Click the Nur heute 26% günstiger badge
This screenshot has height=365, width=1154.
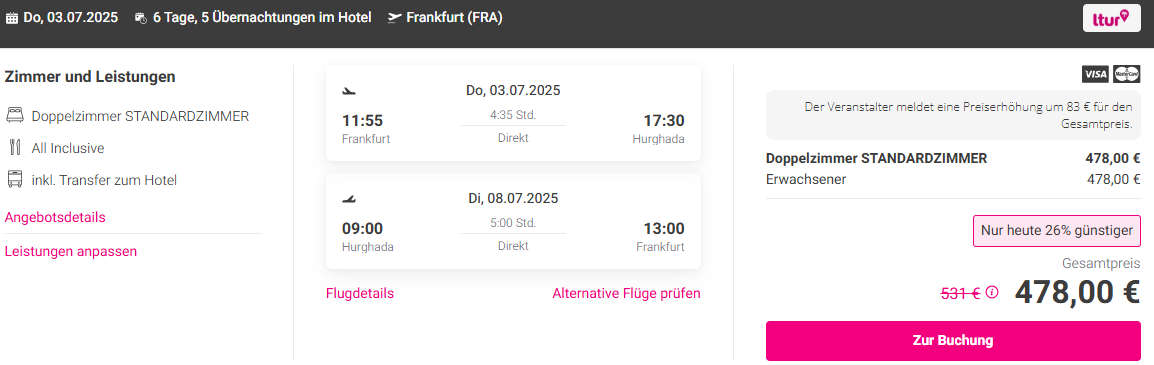tap(1057, 230)
